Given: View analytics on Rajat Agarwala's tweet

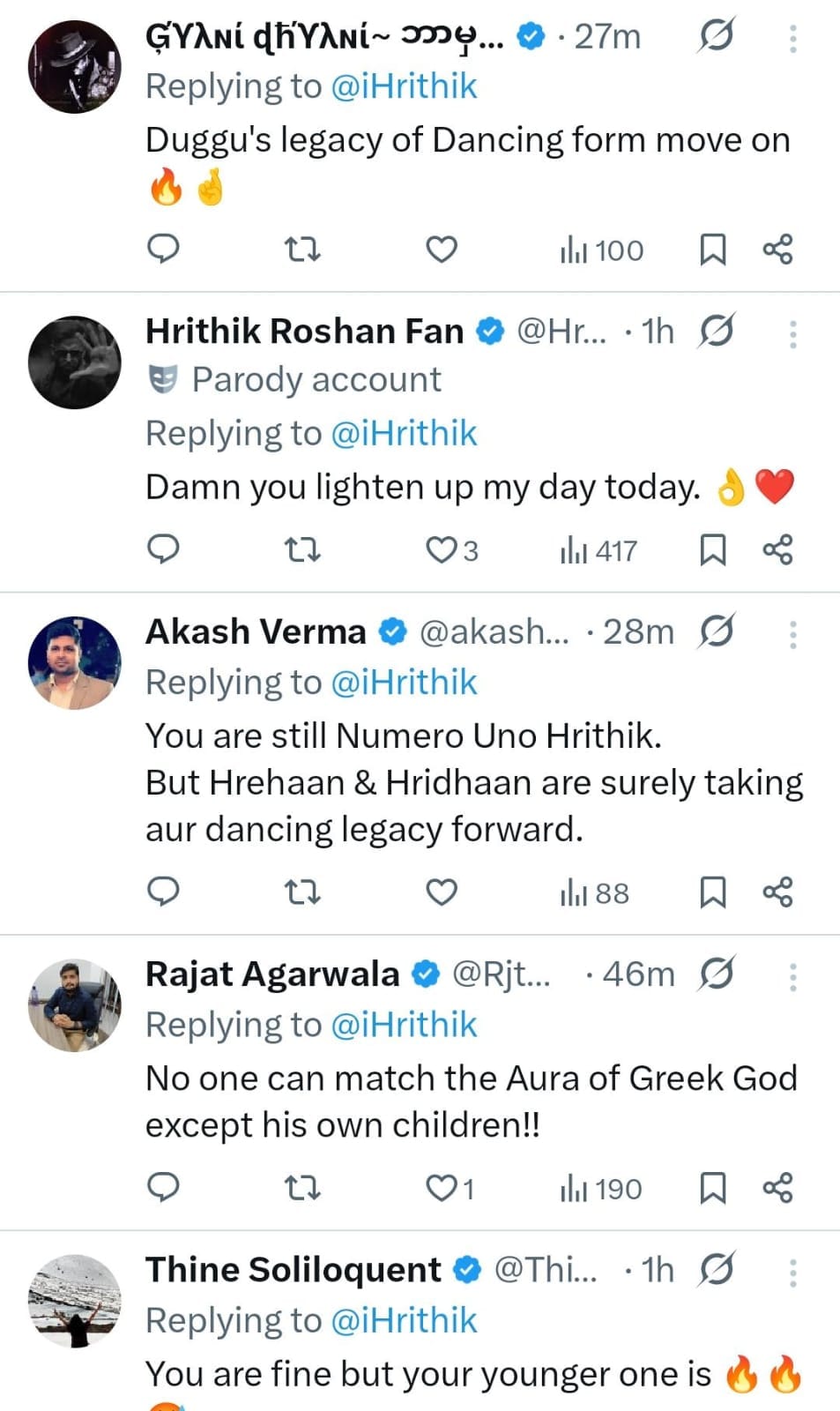Looking at the screenshot, I should click(x=601, y=1189).
